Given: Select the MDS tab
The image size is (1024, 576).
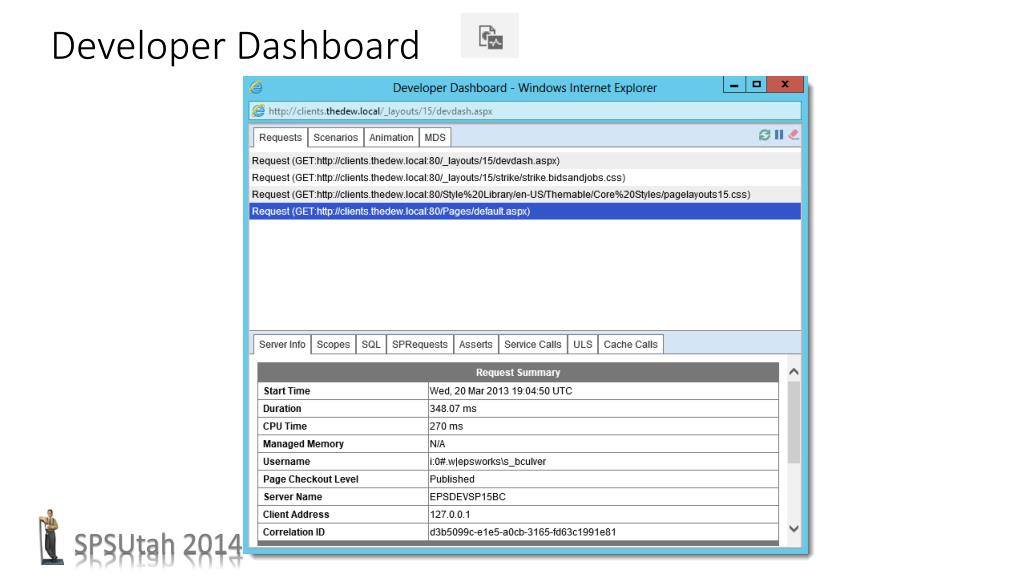Looking at the screenshot, I should pyautogui.click(x=435, y=138).
